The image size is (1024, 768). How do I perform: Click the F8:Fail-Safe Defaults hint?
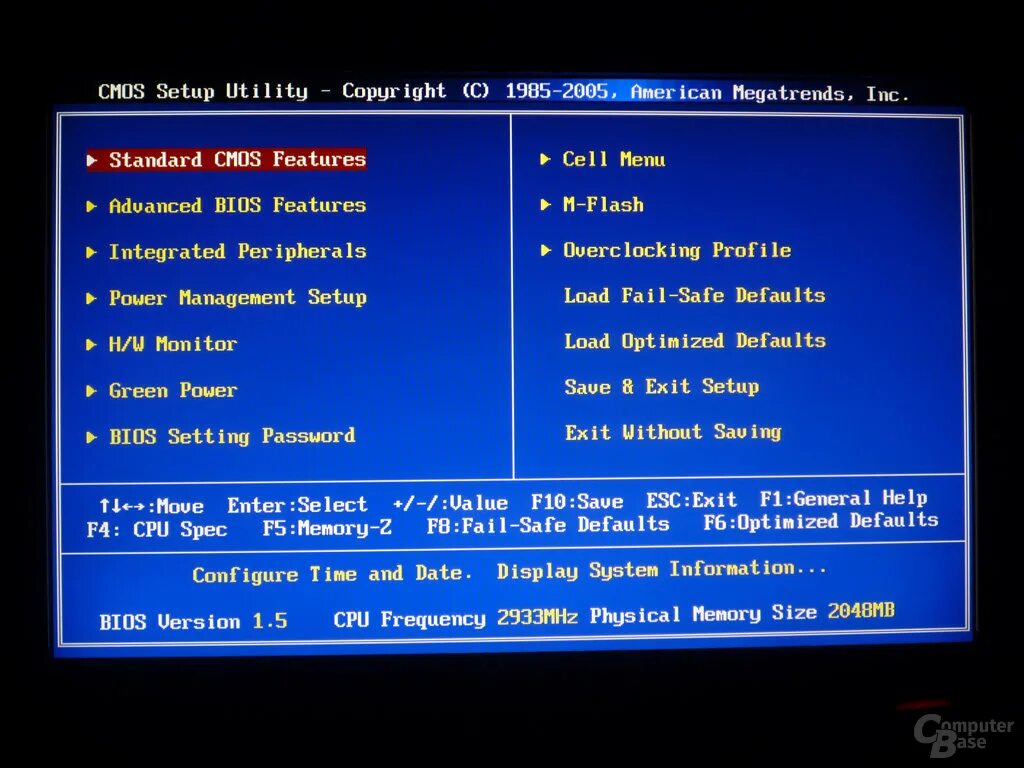(x=548, y=524)
